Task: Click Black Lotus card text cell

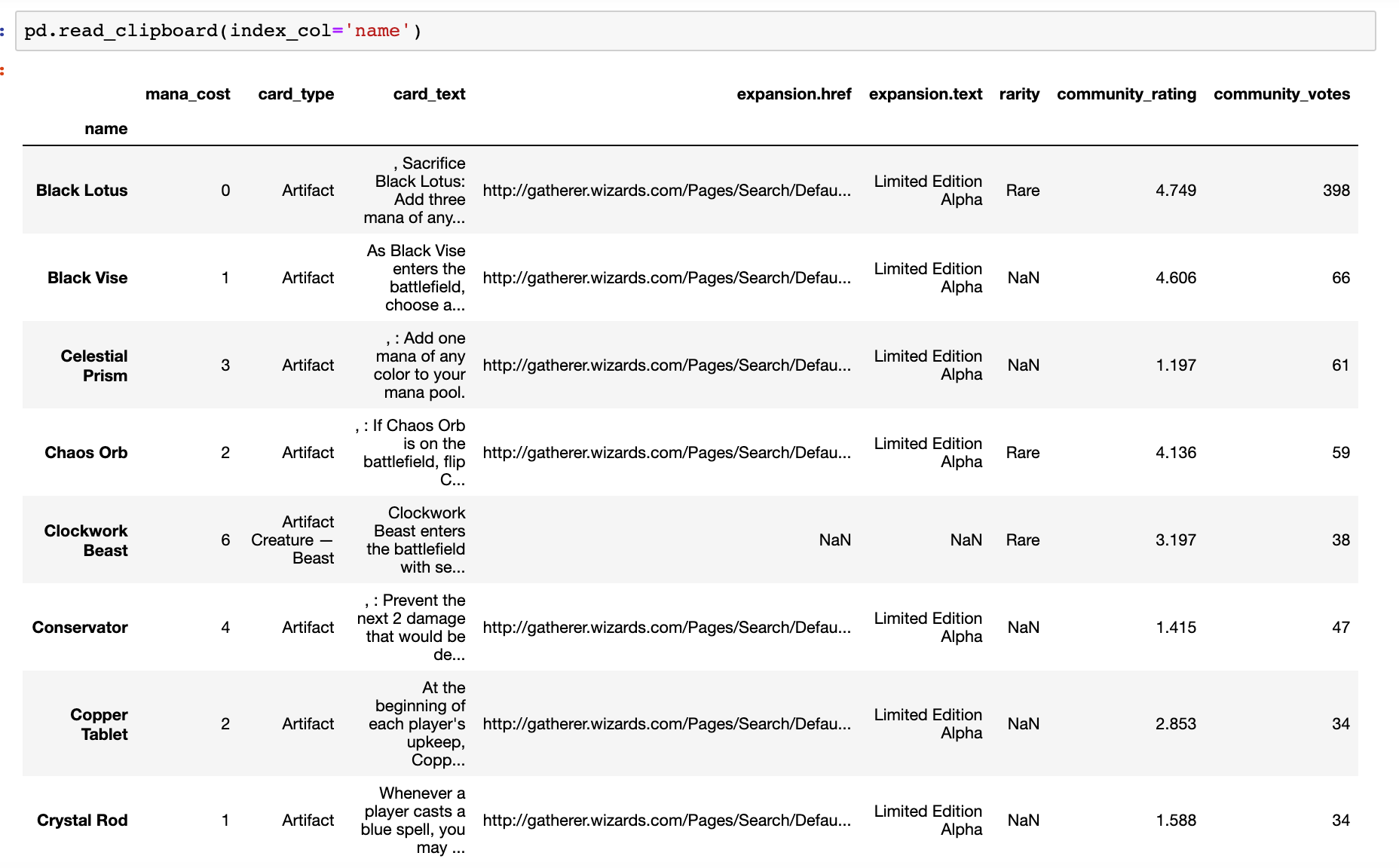Action: pyautogui.click(x=415, y=191)
